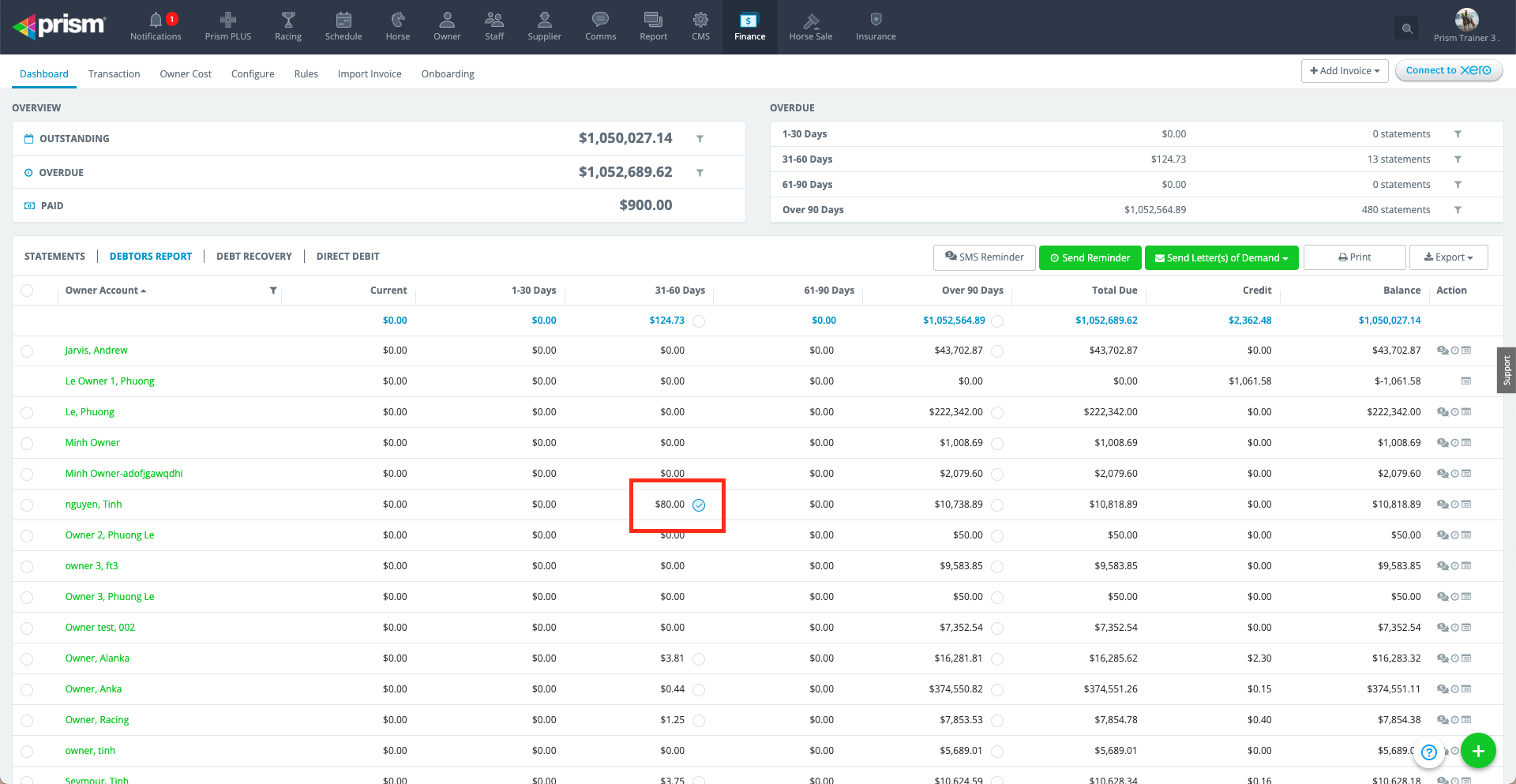Toggle the select-all header checkbox
The width and height of the screenshot is (1516, 784).
[28, 291]
